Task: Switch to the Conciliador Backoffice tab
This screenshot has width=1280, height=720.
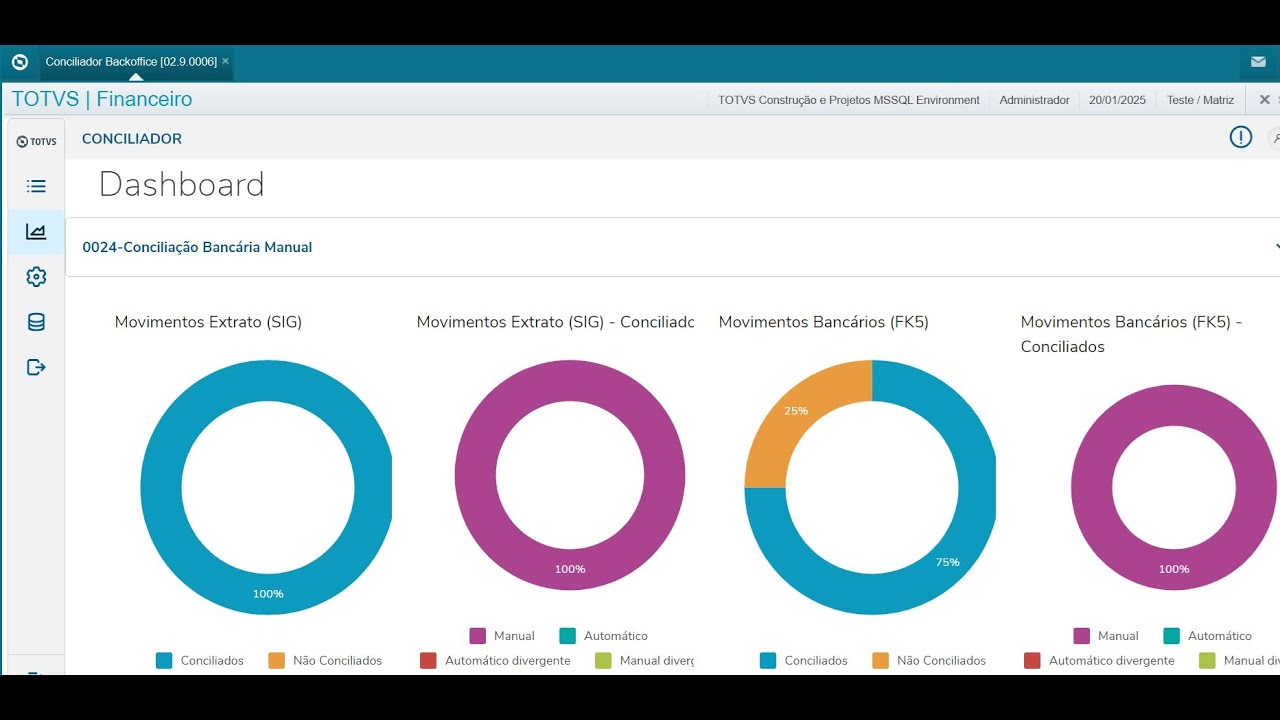Action: [x=131, y=62]
